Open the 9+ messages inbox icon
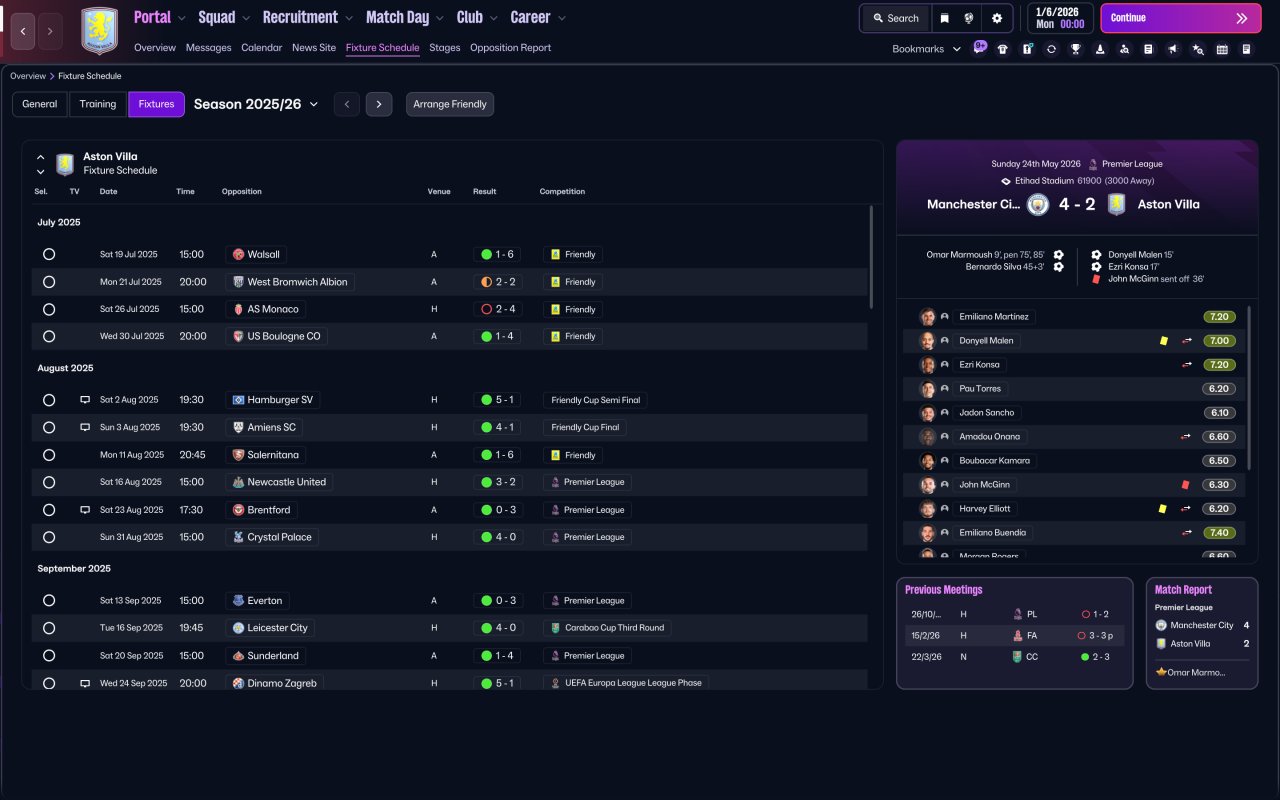Viewport: 1280px width, 800px height. pos(979,48)
